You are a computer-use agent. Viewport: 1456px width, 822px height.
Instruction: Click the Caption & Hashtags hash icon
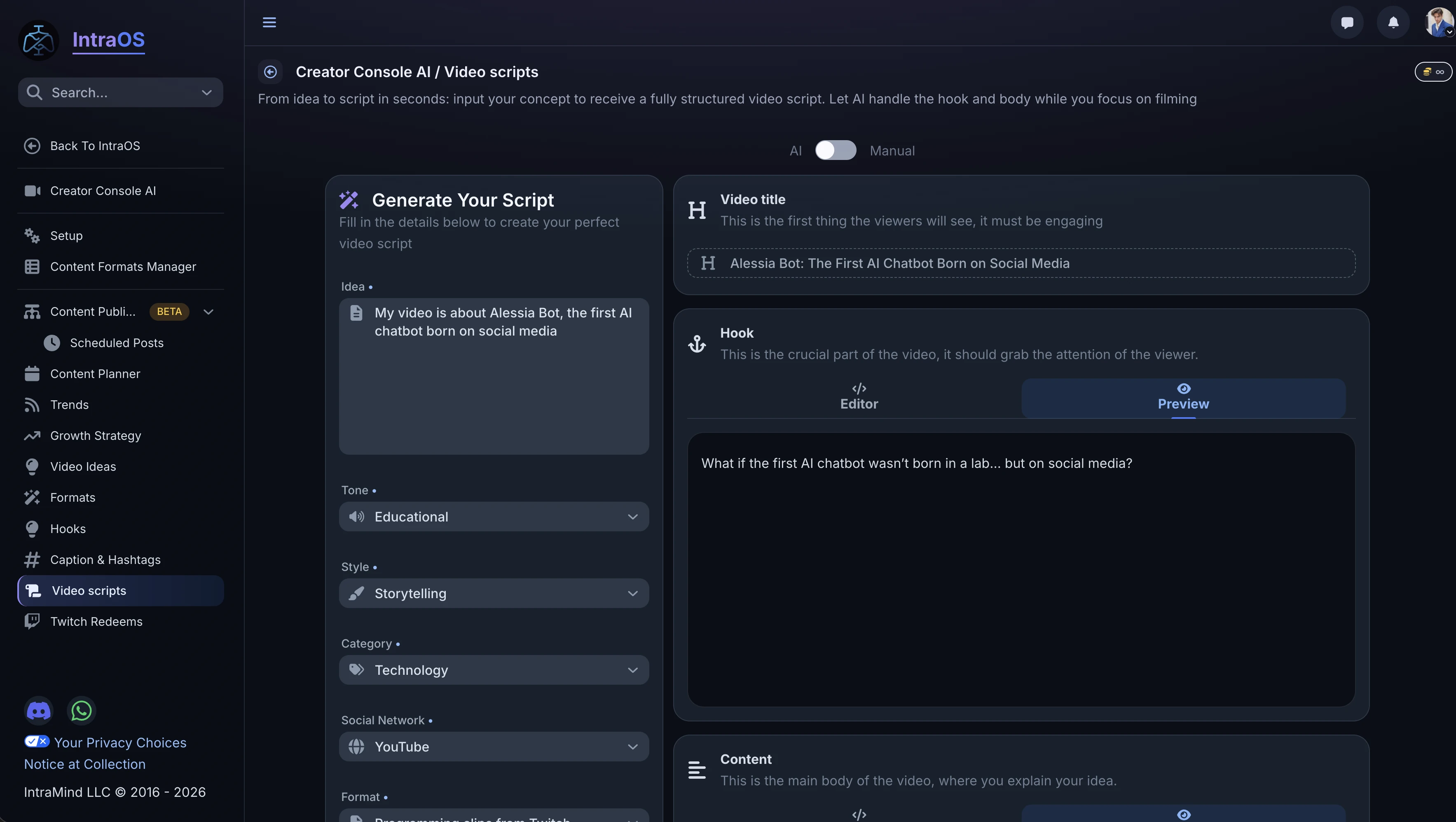click(x=32, y=559)
